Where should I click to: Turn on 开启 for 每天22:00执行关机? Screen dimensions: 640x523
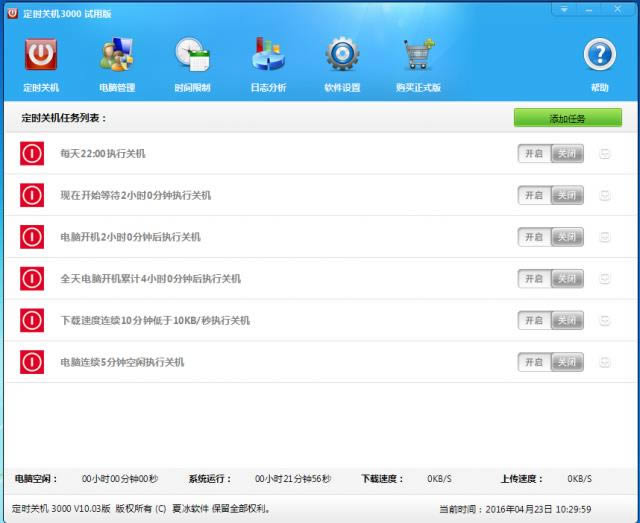(534, 154)
